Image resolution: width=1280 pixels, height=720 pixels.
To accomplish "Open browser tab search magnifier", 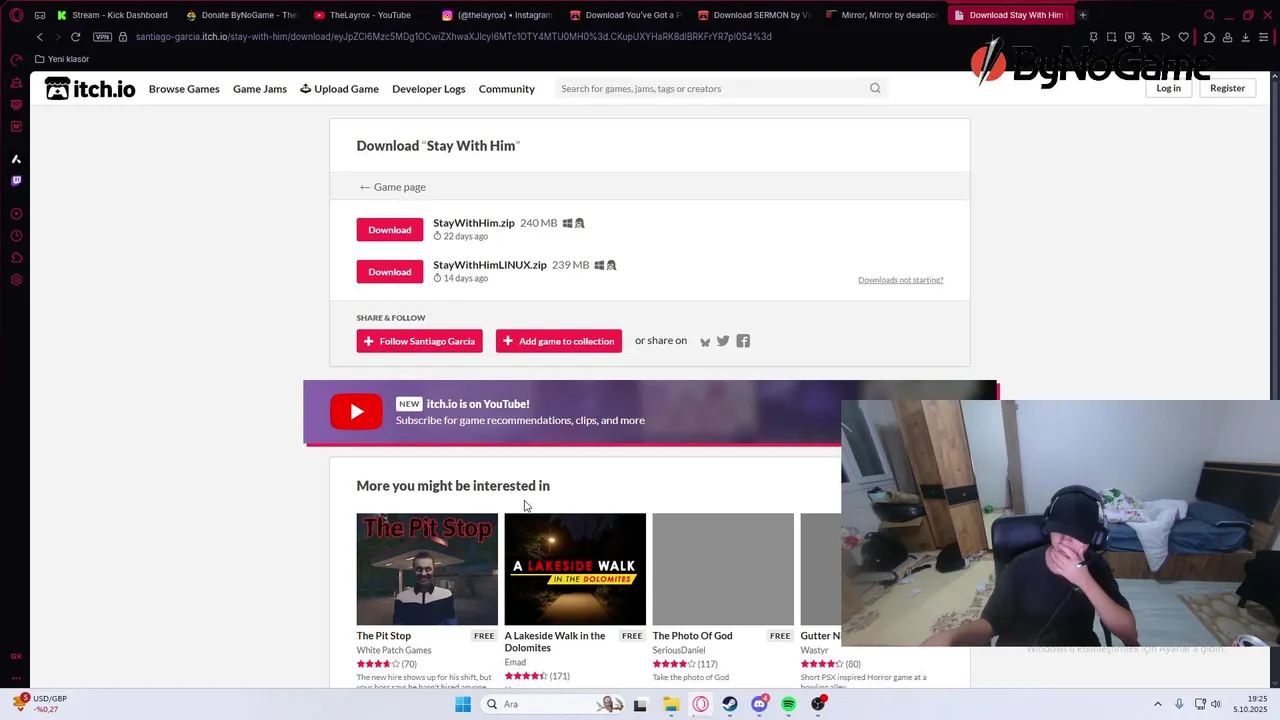I will pos(1209,15).
